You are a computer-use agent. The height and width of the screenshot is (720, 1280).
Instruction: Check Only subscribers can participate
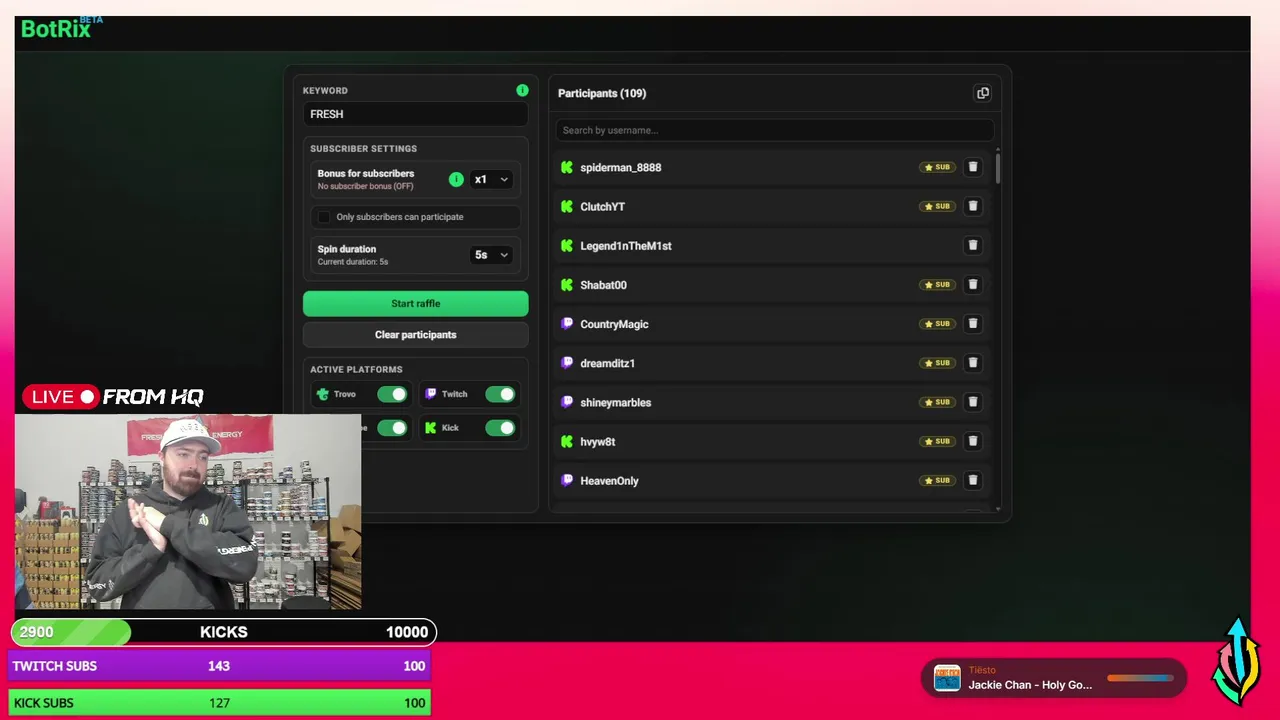[x=324, y=217]
